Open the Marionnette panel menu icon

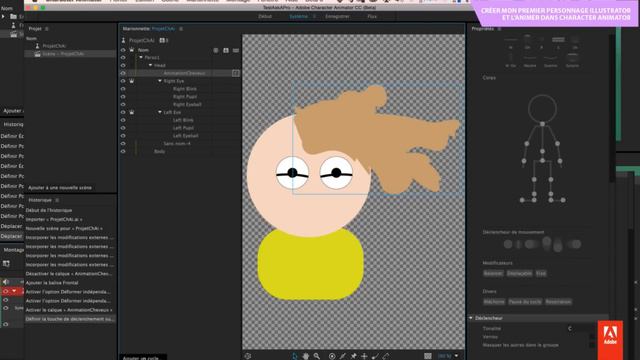181,29
